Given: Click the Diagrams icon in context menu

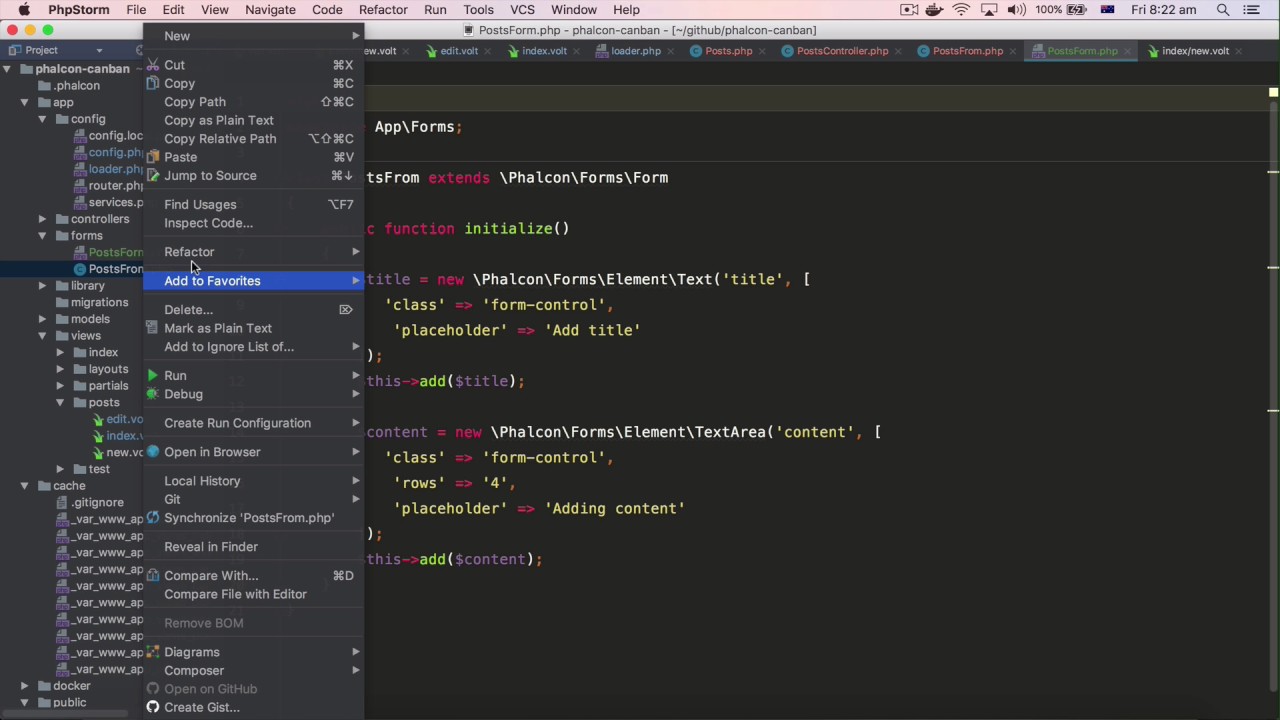Looking at the screenshot, I should 153,652.
